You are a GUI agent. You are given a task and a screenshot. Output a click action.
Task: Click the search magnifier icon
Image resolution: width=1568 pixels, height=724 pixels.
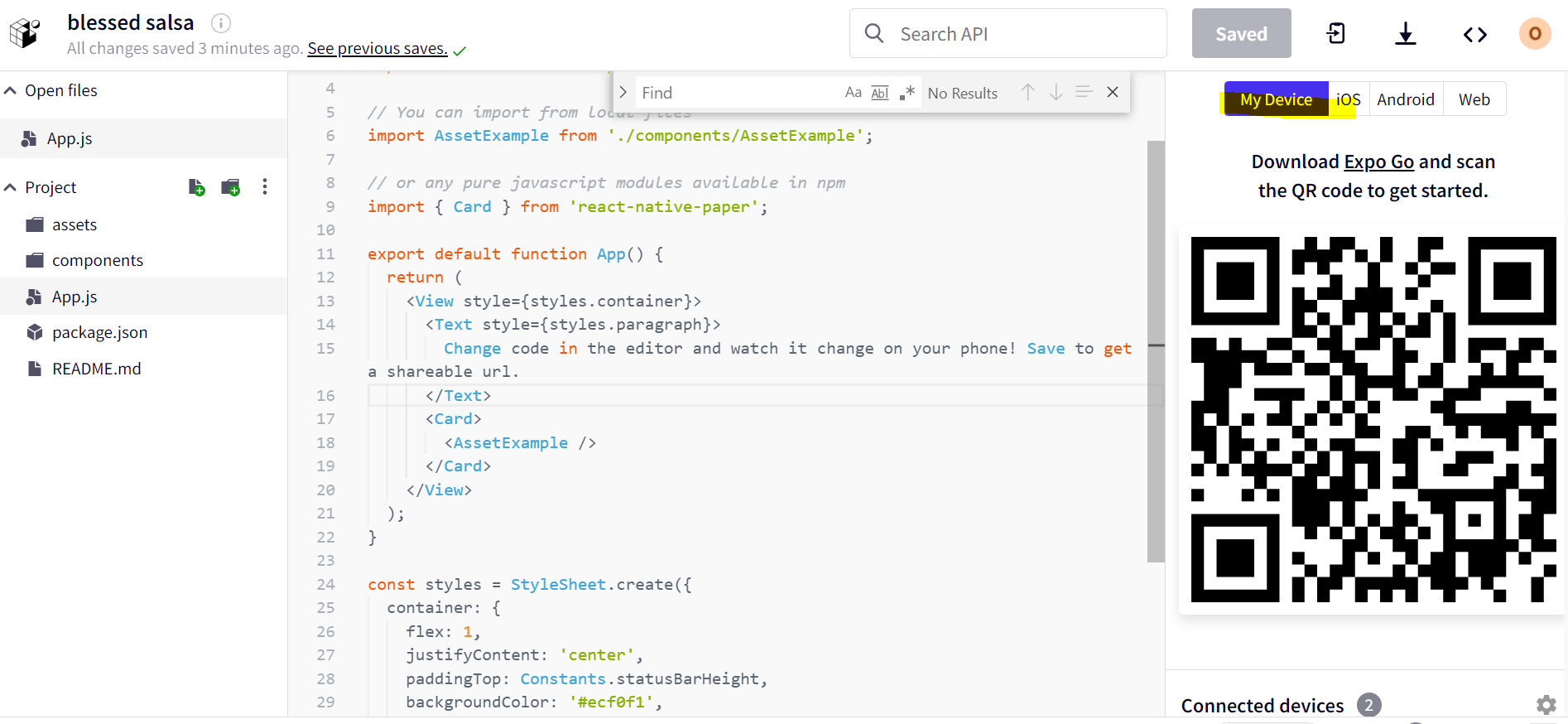click(x=874, y=33)
